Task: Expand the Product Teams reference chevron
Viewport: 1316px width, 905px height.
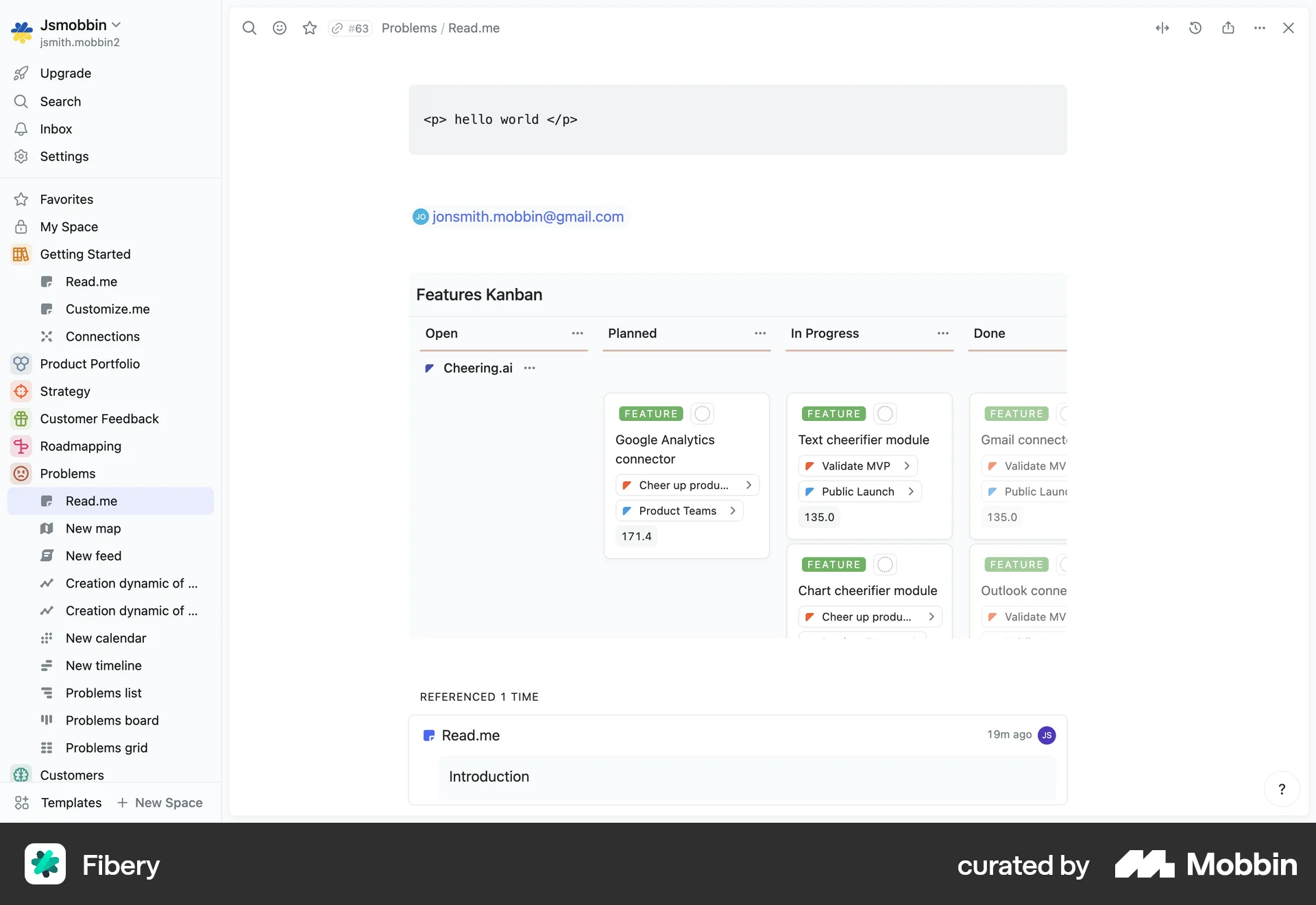Action: (732, 510)
